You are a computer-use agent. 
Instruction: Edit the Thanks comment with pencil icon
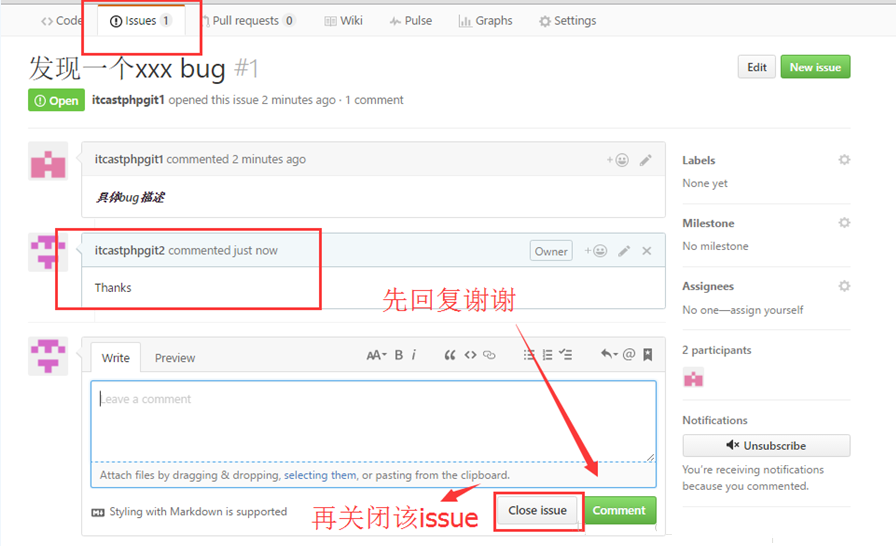(624, 251)
